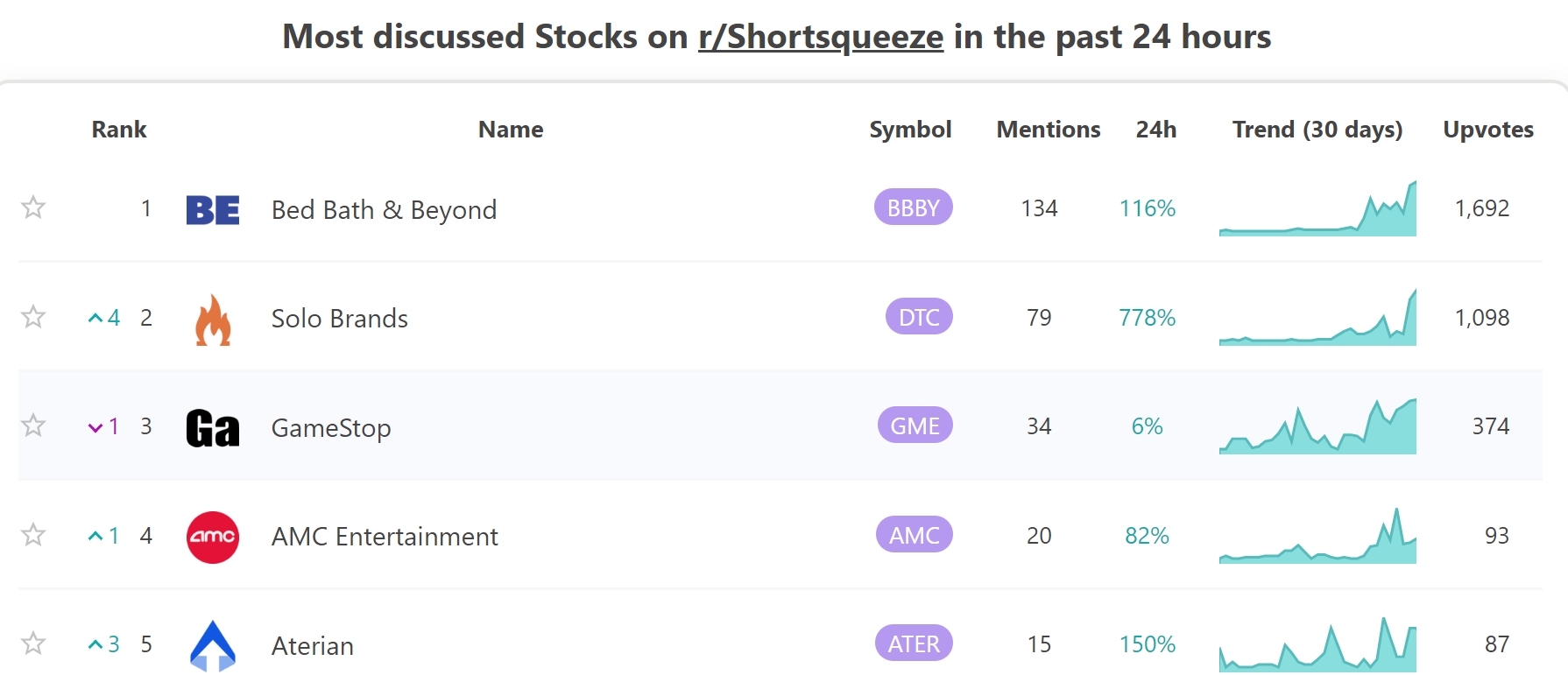1568x675 pixels.
Task: Add AMC Entertainment to favorites with star
Action: [x=33, y=535]
